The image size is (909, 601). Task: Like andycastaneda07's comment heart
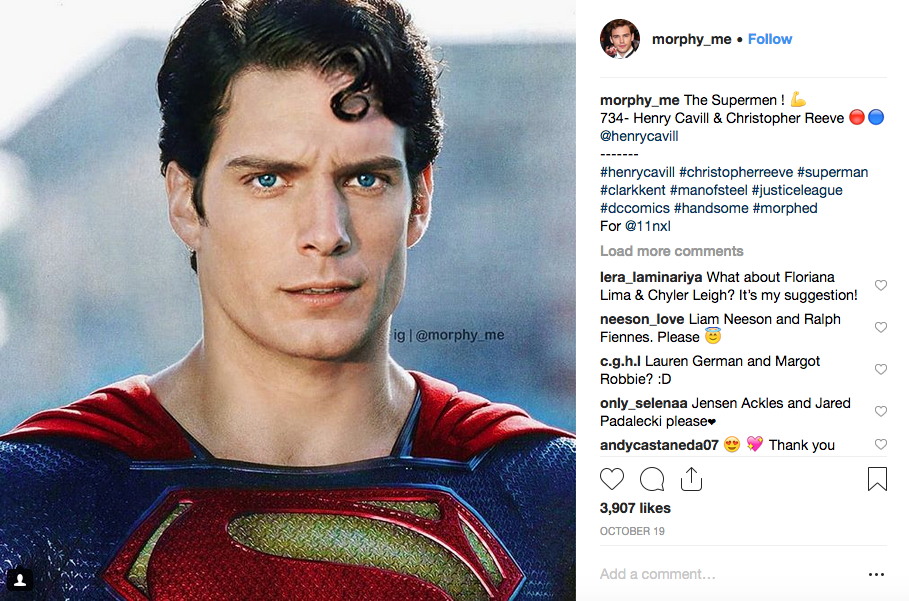881,445
